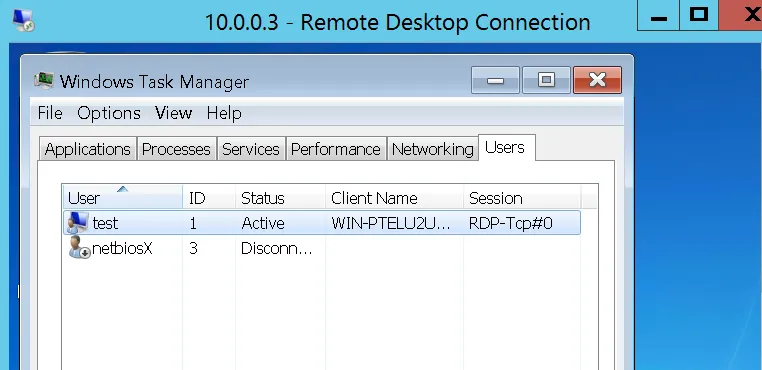The image size is (762, 370).
Task: Open the File menu
Action: [50, 113]
